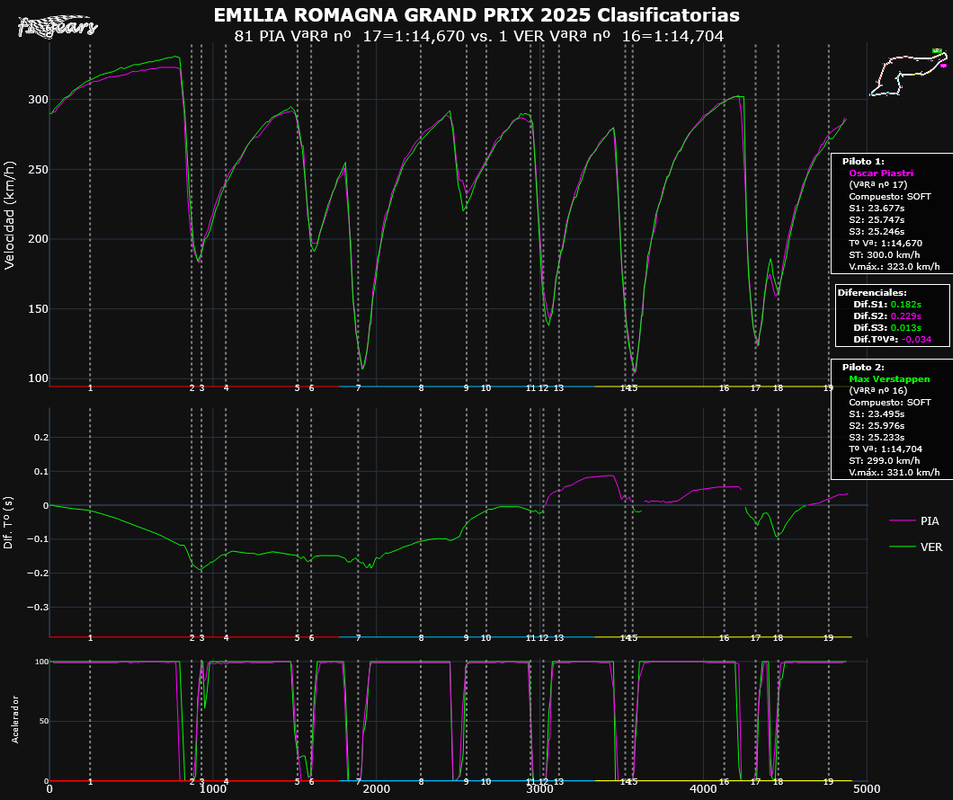Select Verstappen's S3: 25.233s value

pos(876,438)
